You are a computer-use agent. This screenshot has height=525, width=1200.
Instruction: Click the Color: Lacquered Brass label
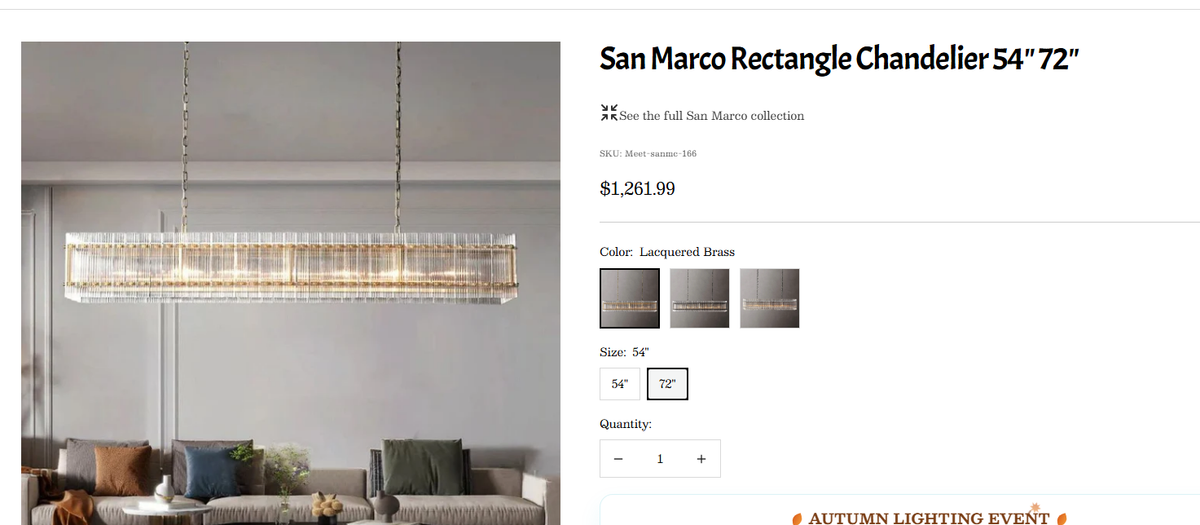667,252
